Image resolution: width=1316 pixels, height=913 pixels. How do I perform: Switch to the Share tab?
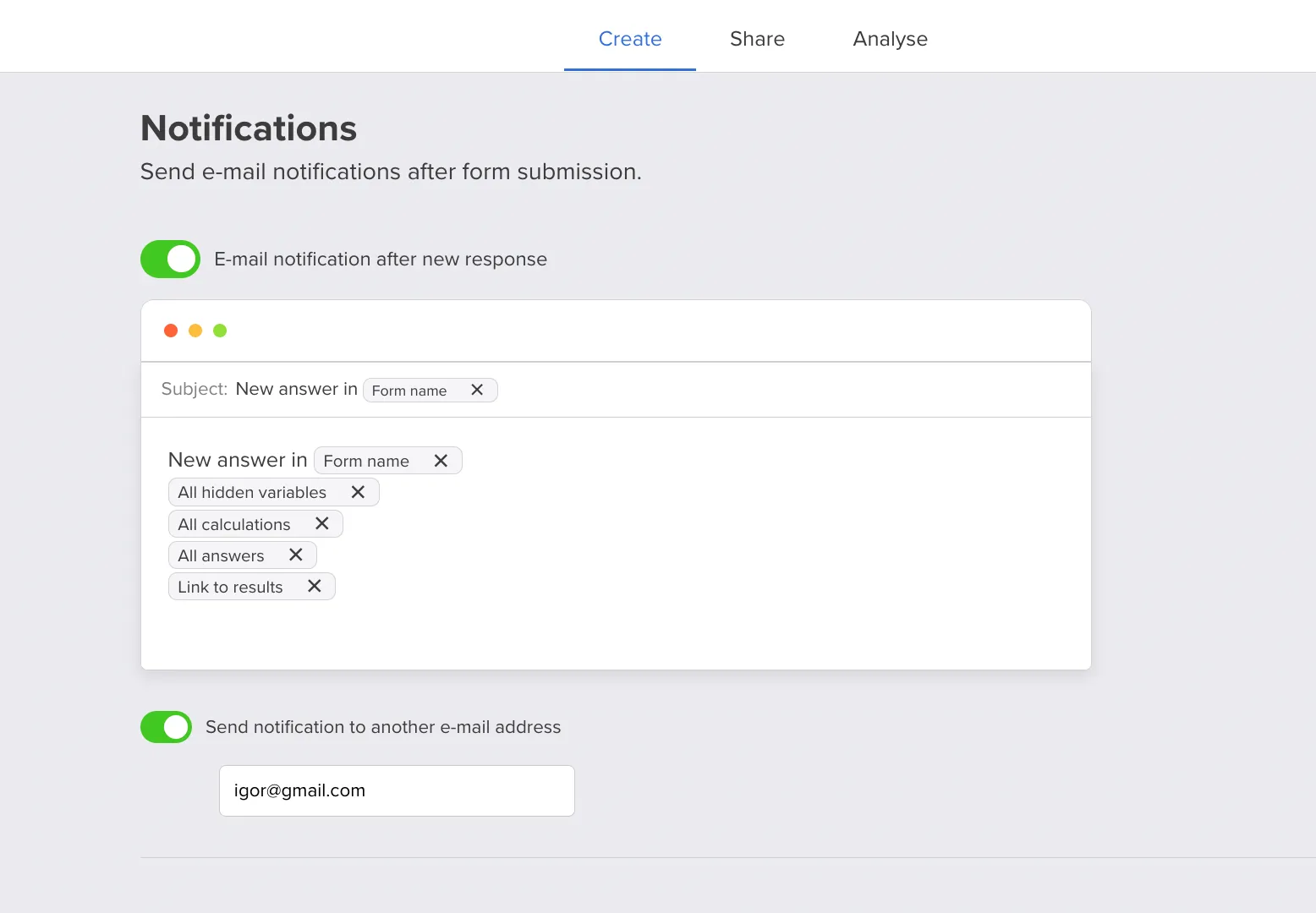click(757, 39)
